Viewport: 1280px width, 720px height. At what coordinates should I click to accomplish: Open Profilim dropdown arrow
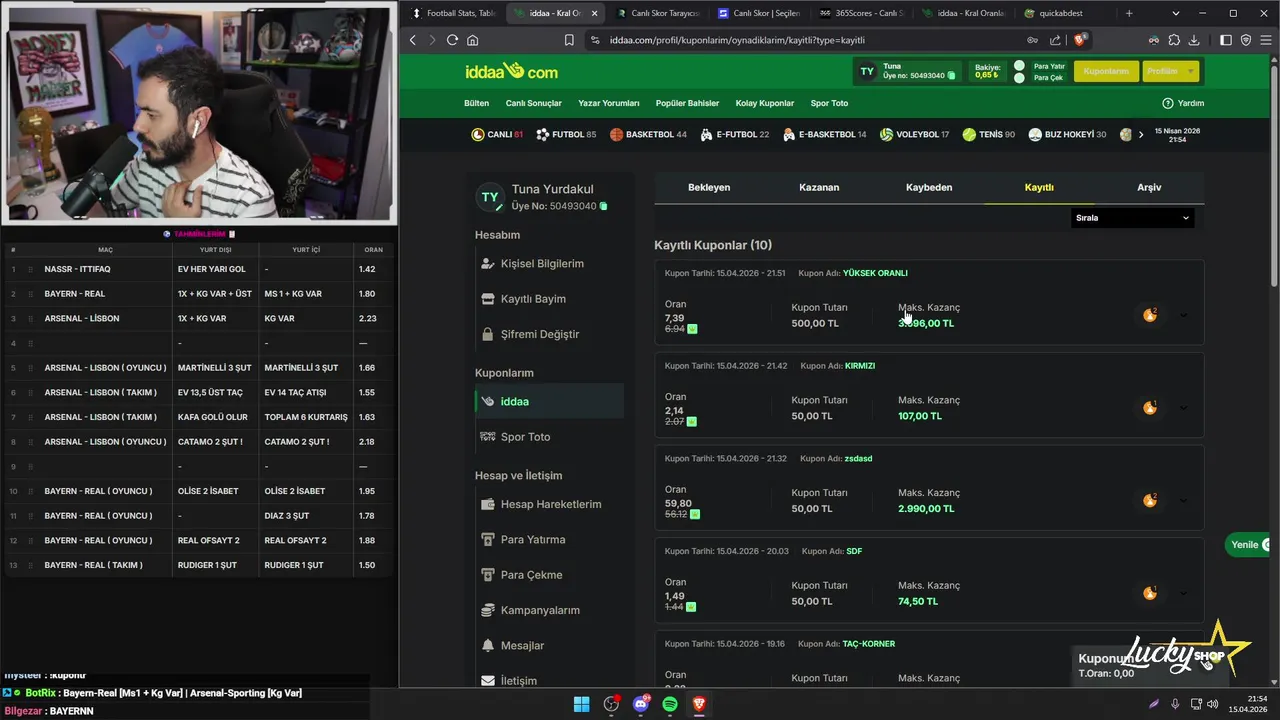point(1190,71)
